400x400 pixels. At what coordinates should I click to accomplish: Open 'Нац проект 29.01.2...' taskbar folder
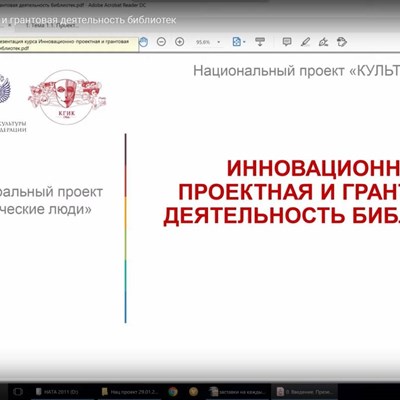[130, 392]
